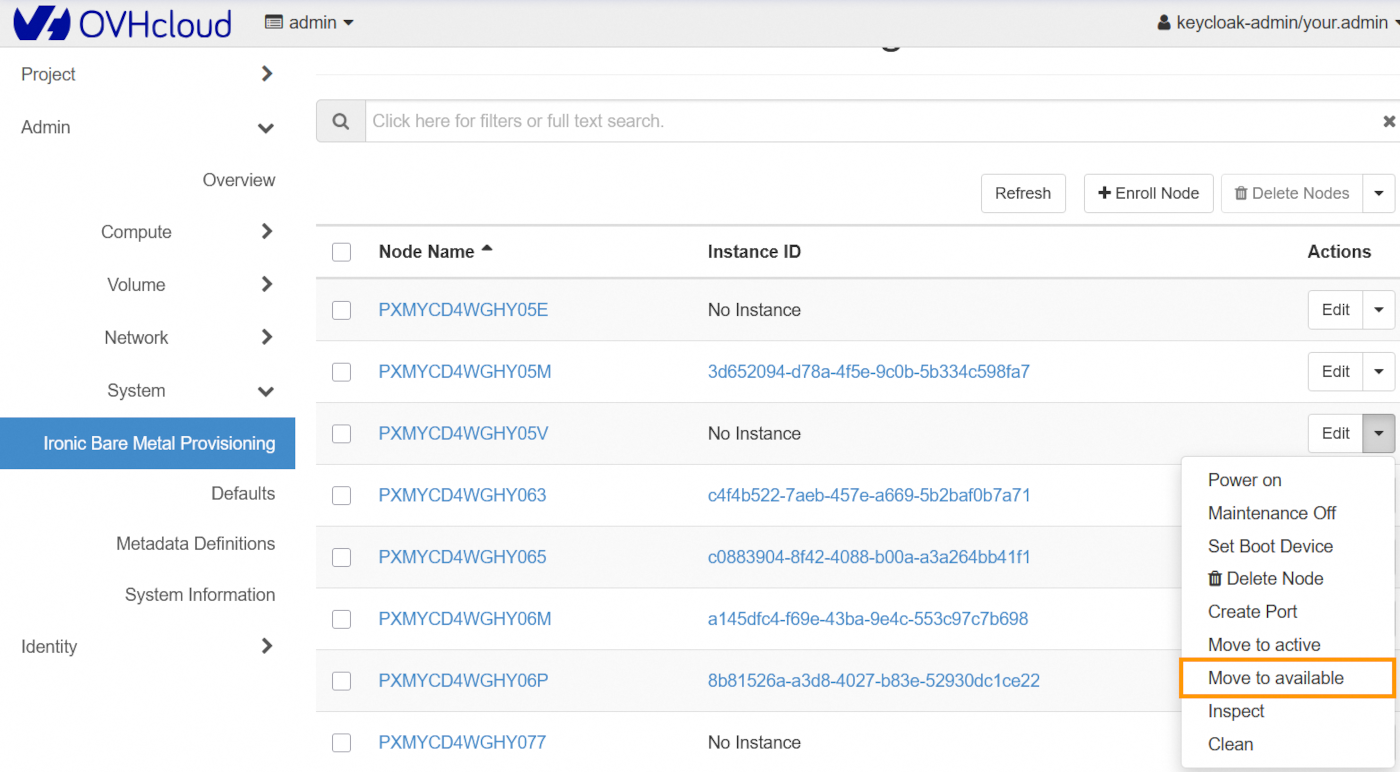Viewport: 1400px width, 772px height.
Task: Expand the Compute sidebar section
Action: [x=266, y=232]
